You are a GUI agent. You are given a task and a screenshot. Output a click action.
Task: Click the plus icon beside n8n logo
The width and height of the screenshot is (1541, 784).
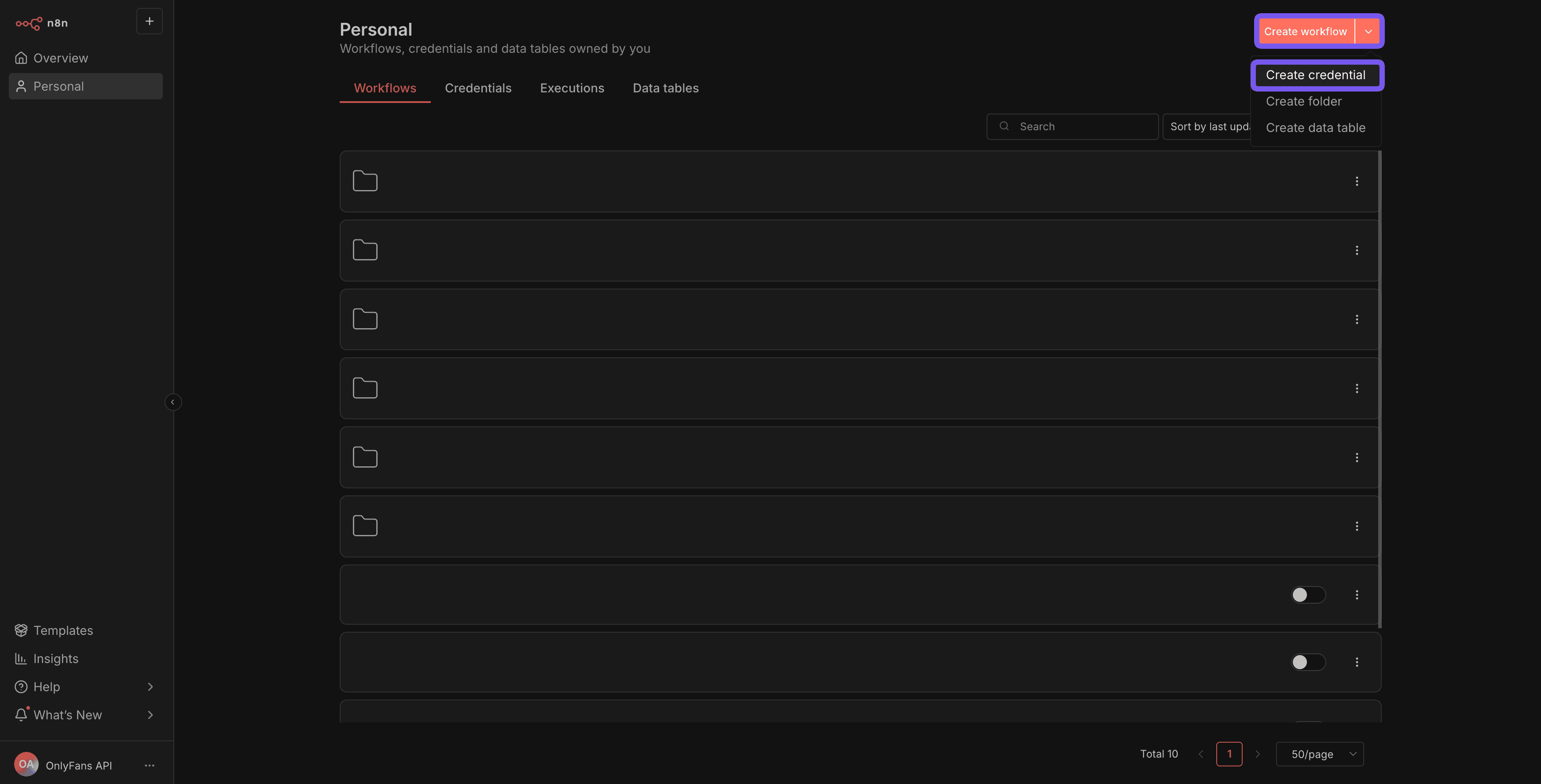tap(150, 22)
